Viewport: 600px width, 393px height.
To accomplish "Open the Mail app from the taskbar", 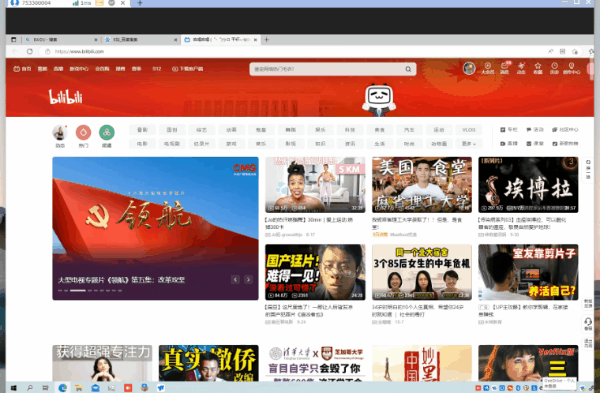I will tap(95, 388).
